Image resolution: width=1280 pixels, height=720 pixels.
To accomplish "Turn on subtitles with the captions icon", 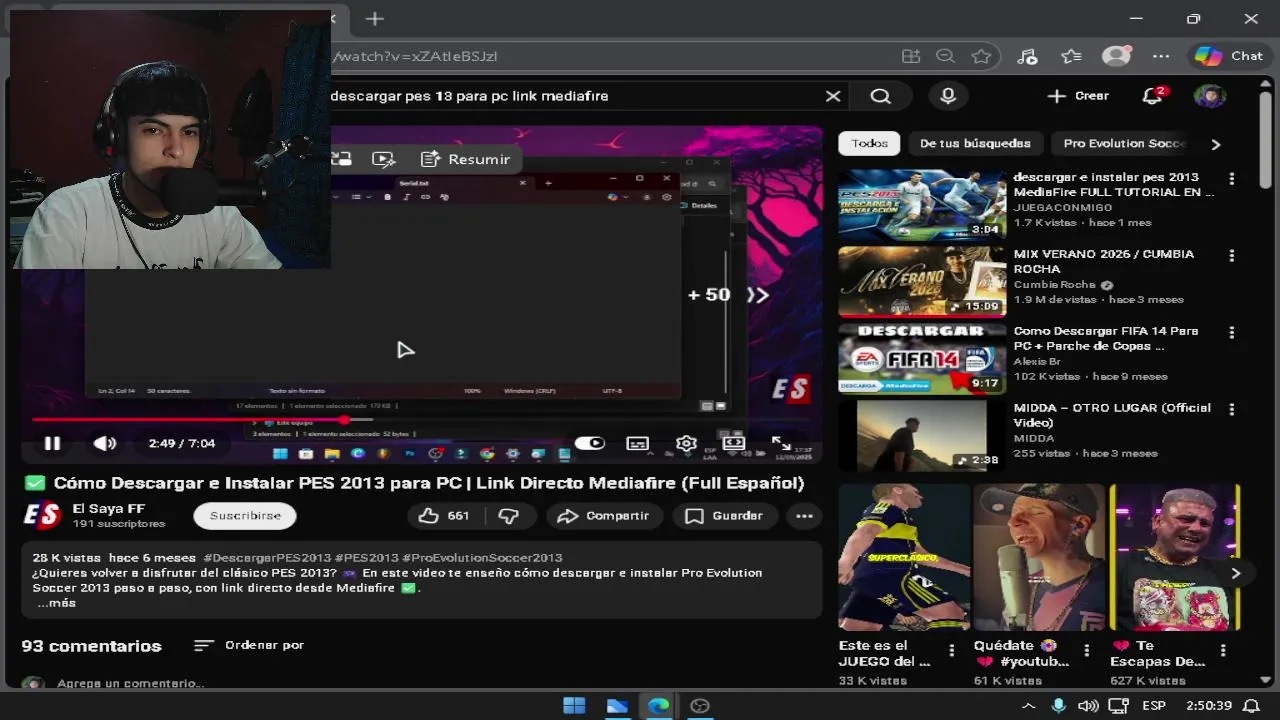I will [637, 443].
